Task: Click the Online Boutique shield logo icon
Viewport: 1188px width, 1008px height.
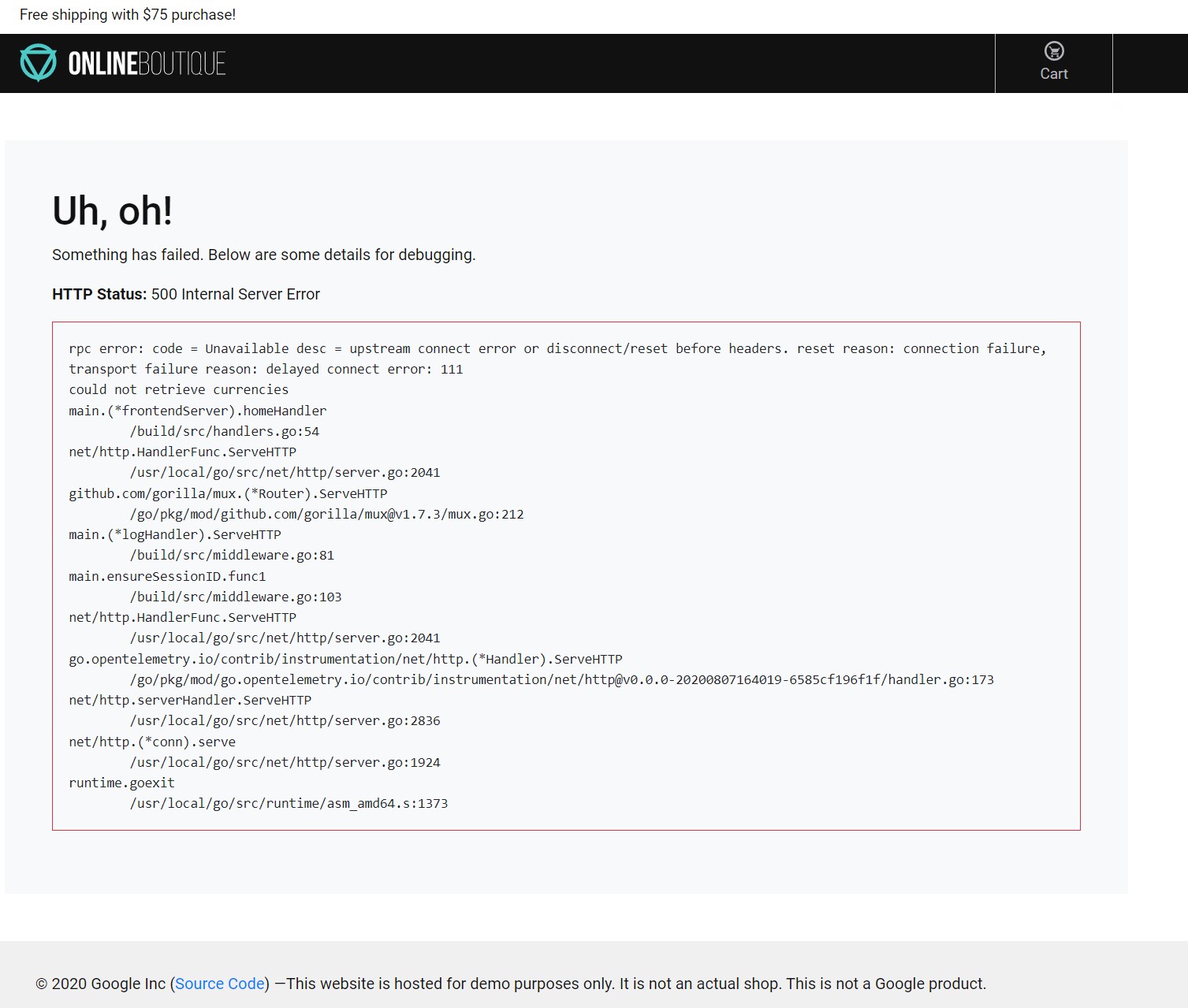Action: point(37,63)
